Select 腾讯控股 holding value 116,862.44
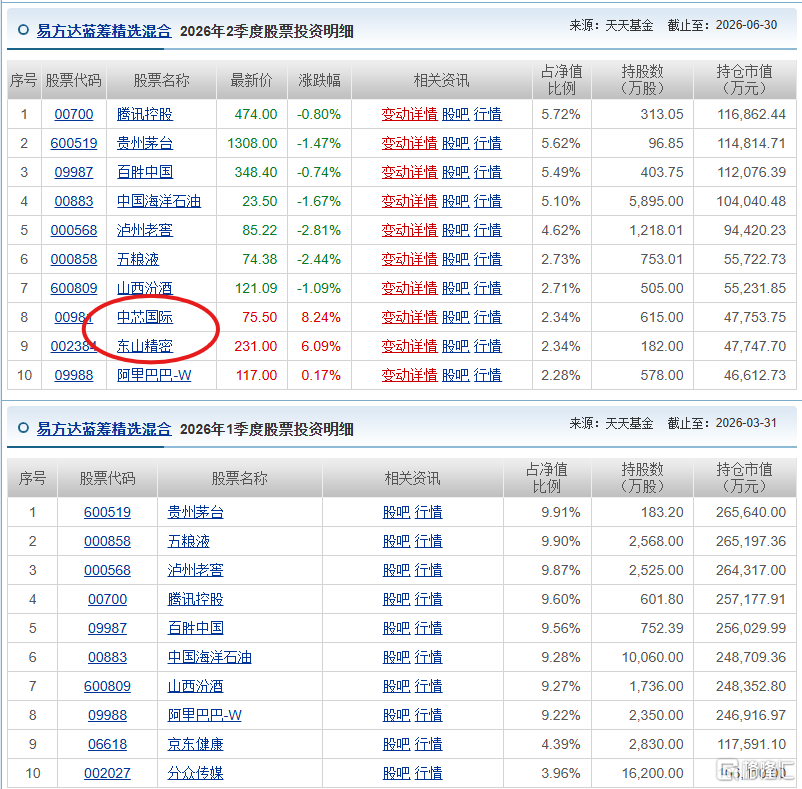The height and width of the screenshot is (789, 802). [x=751, y=114]
